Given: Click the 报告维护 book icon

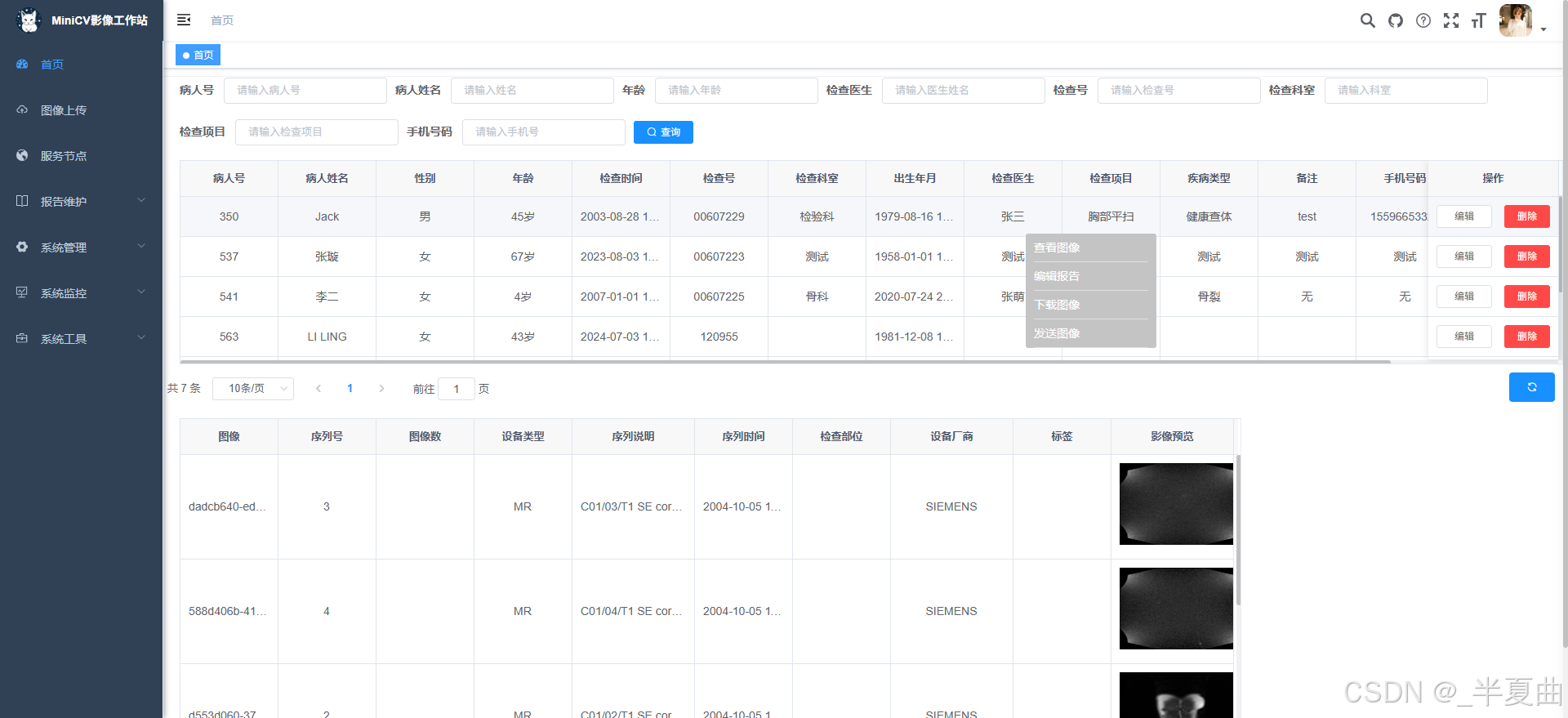Looking at the screenshot, I should 22,201.
